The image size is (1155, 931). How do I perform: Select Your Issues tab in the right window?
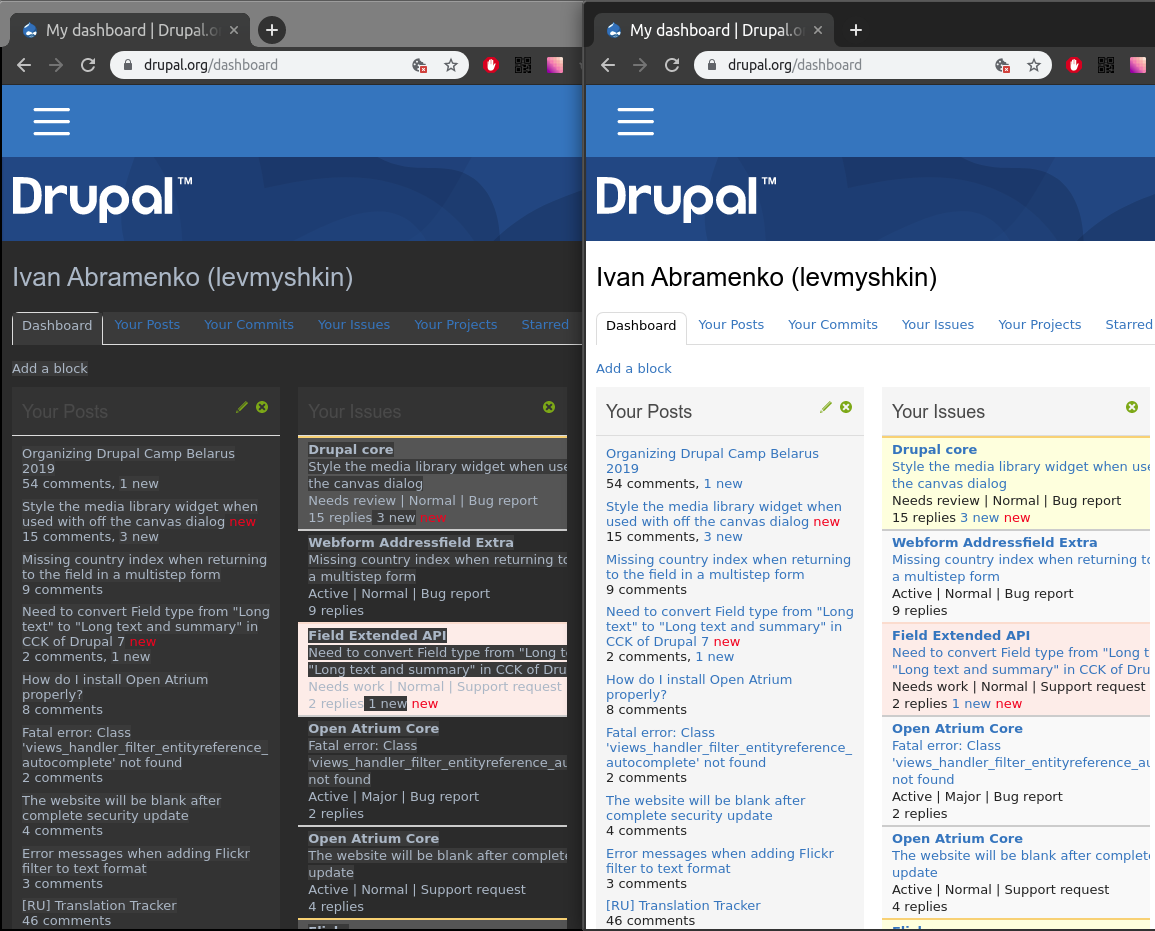point(937,325)
